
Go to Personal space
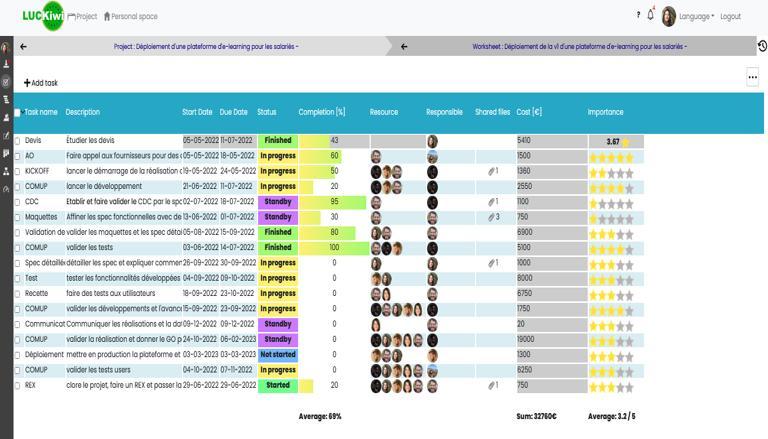(x=131, y=16)
